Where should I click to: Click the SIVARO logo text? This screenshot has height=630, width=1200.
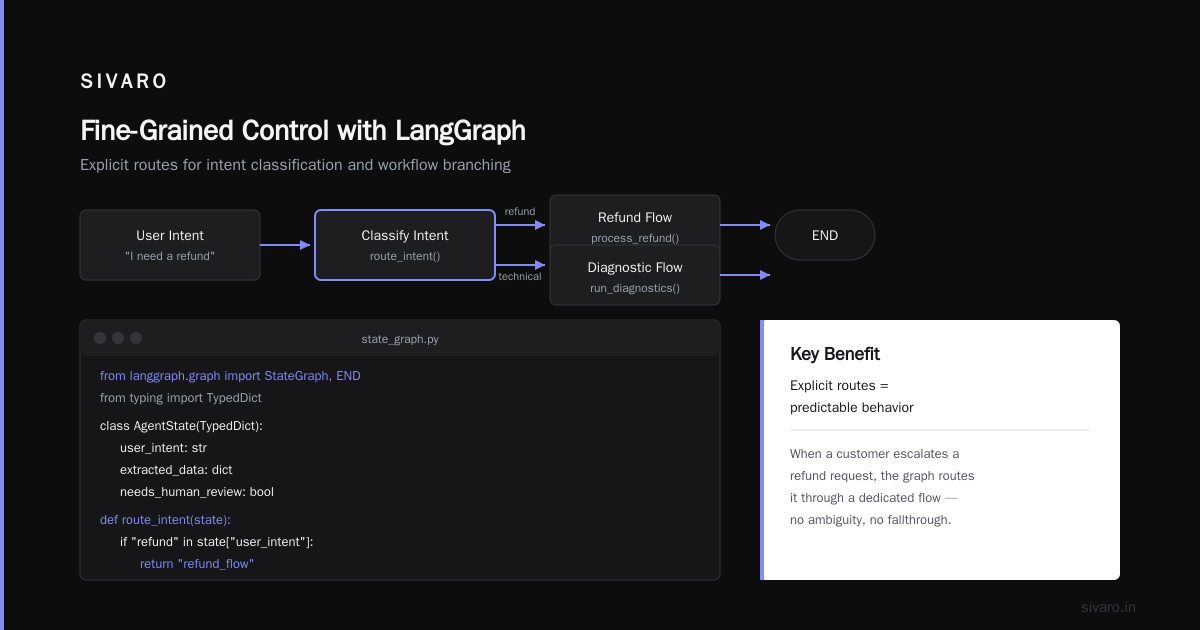[124, 82]
